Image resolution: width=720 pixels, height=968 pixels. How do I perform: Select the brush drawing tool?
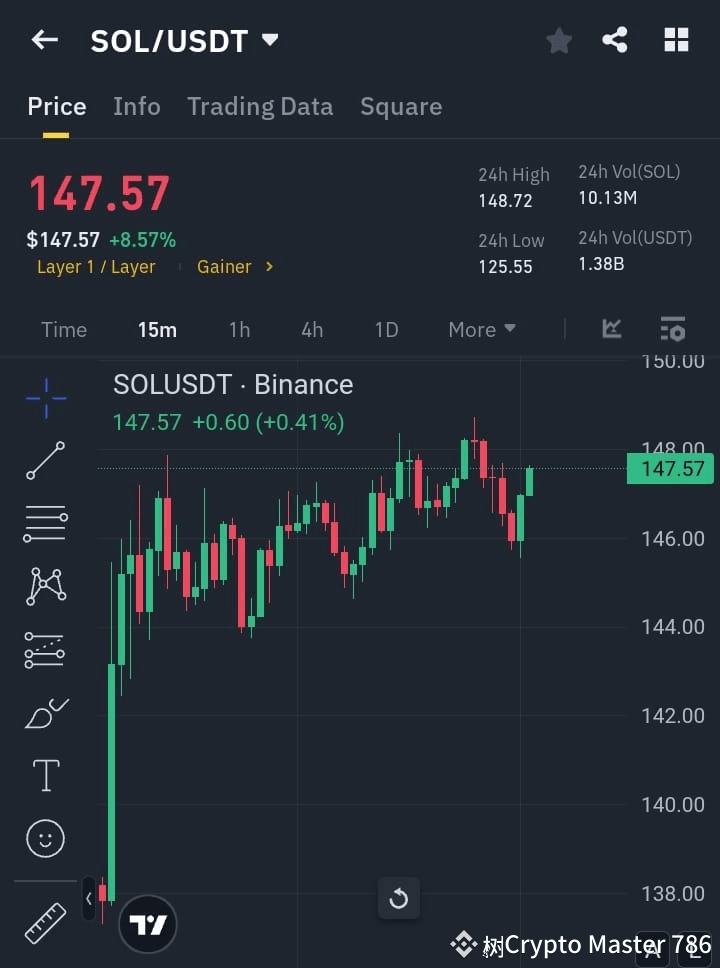pyautogui.click(x=45, y=712)
